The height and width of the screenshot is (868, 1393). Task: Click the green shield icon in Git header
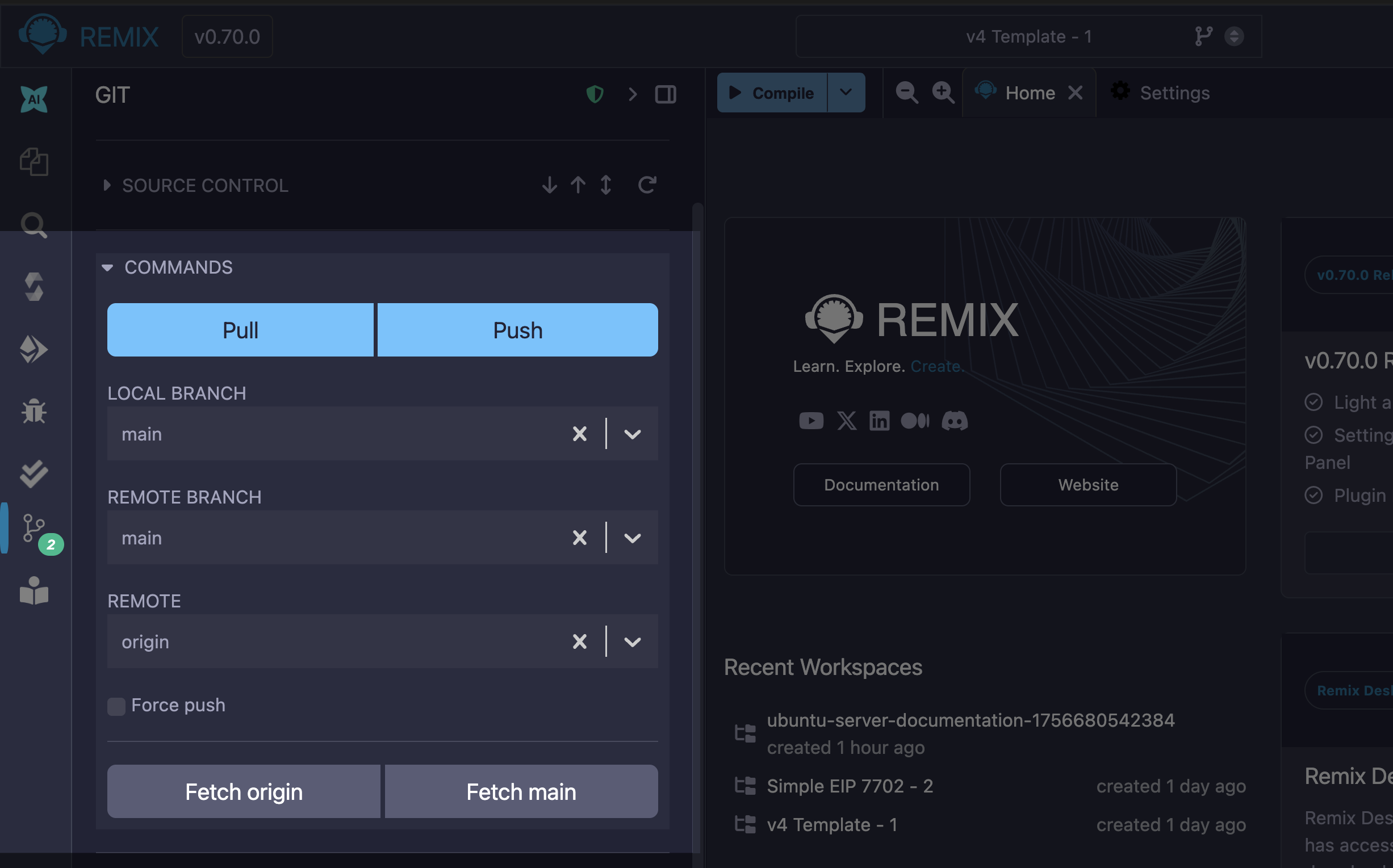click(595, 94)
